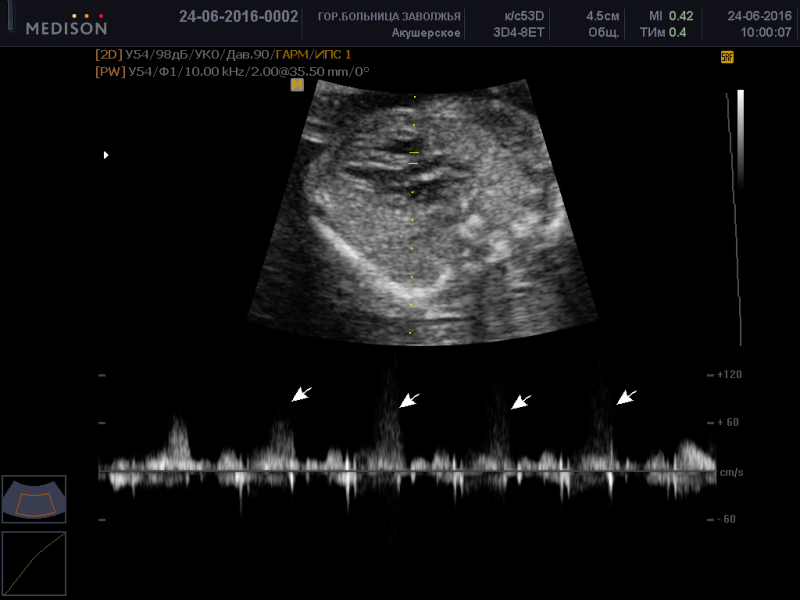Click the Общ. preset label

point(604,33)
